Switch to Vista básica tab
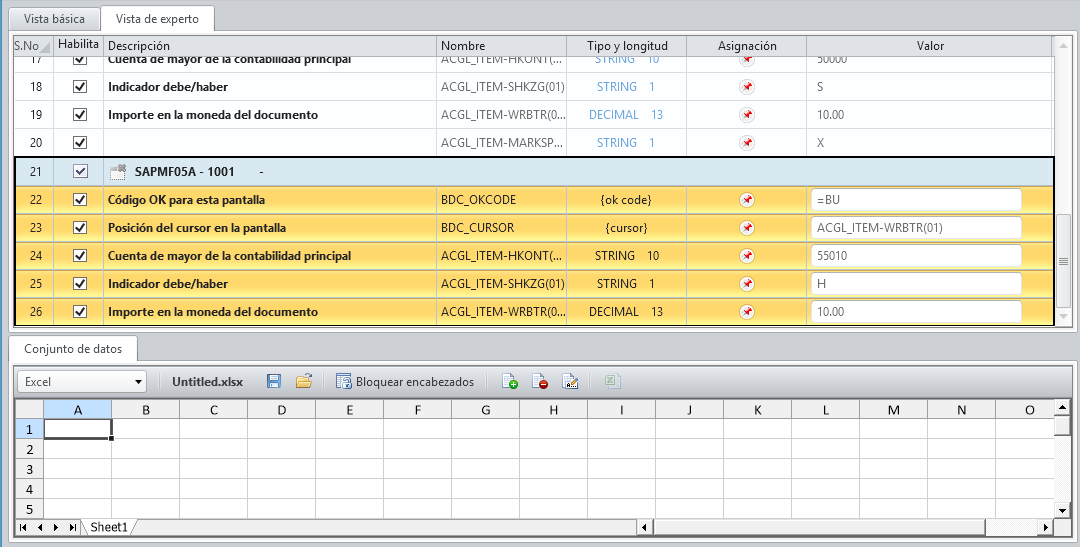Image resolution: width=1080 pixels, height=547 pixels. click(x=54, y=19)
